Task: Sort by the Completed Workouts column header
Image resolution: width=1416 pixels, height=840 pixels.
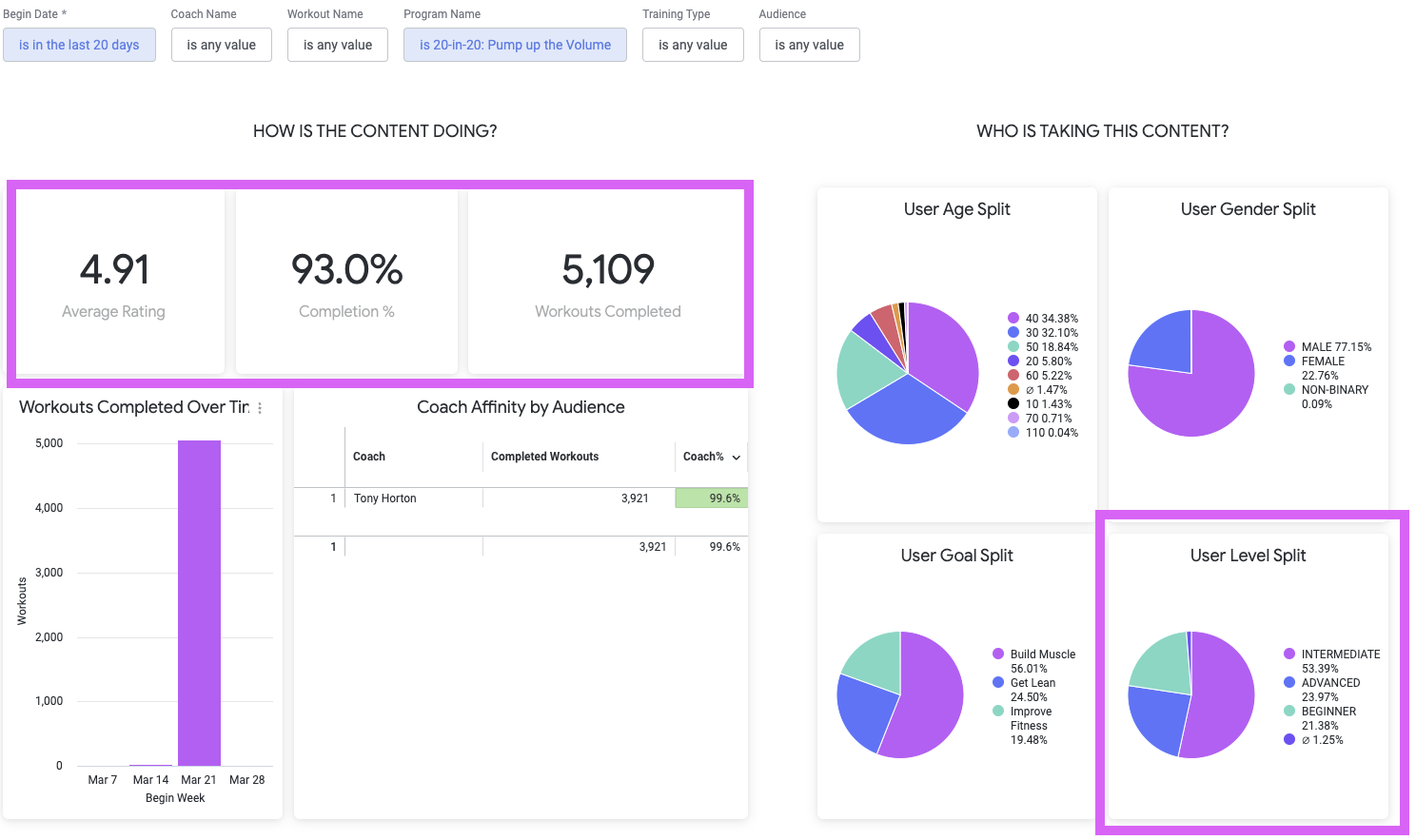Action: [x=544, y=457]
